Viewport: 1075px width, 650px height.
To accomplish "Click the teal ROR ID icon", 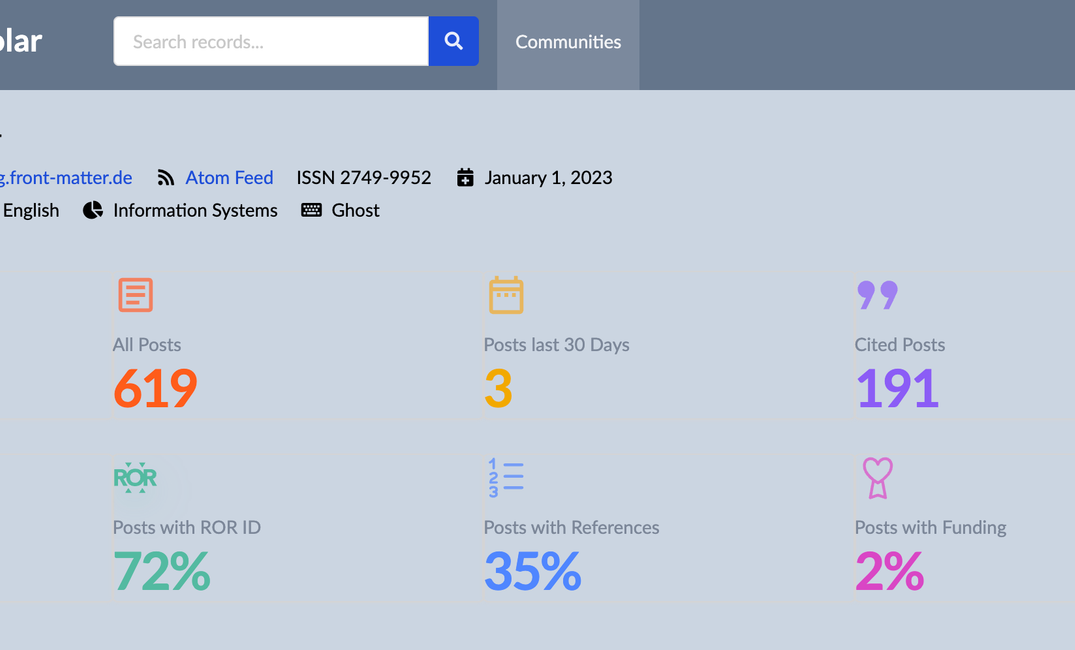I will [x=136, y=478].
